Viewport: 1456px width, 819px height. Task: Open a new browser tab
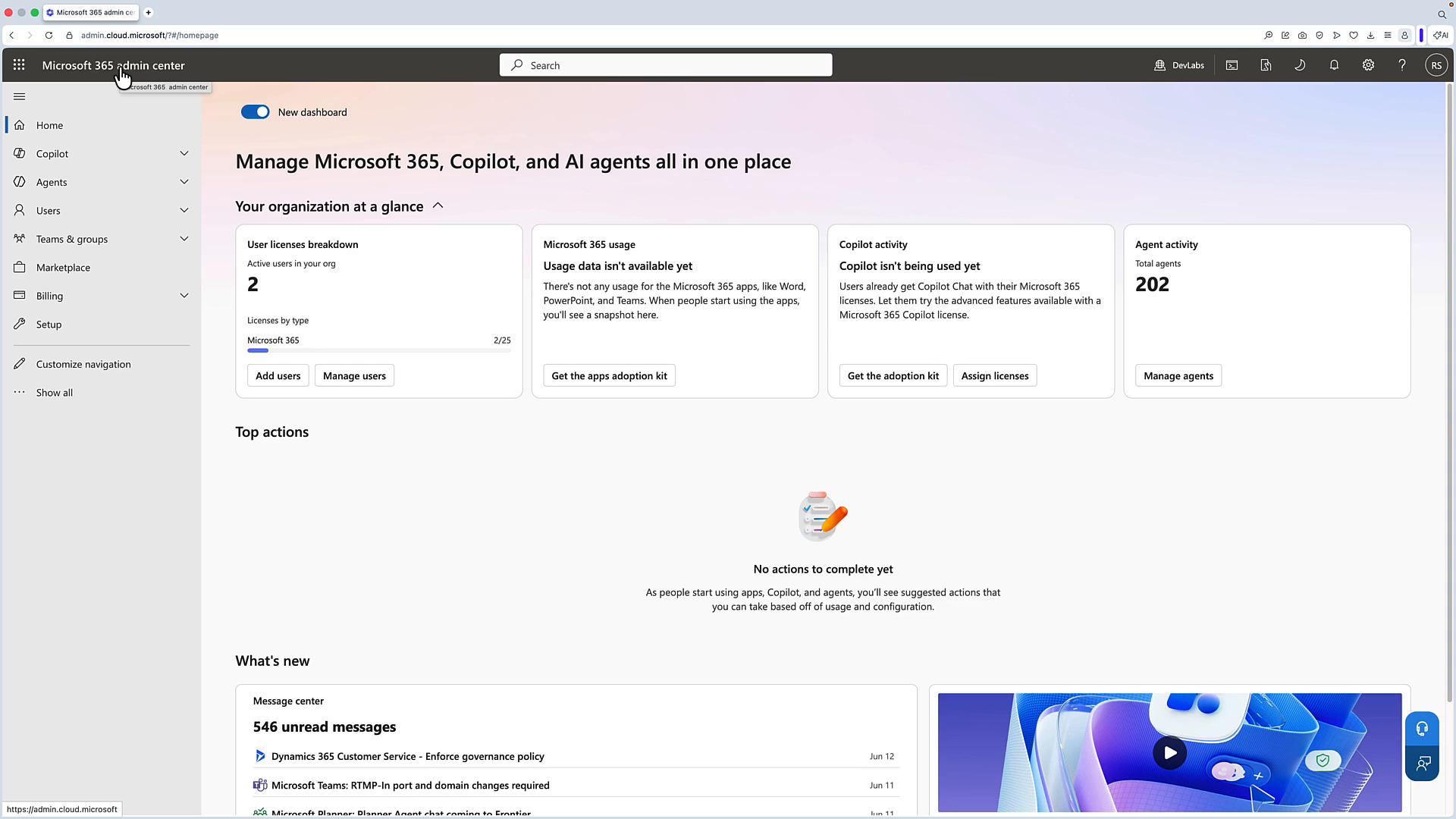[149, 12]
